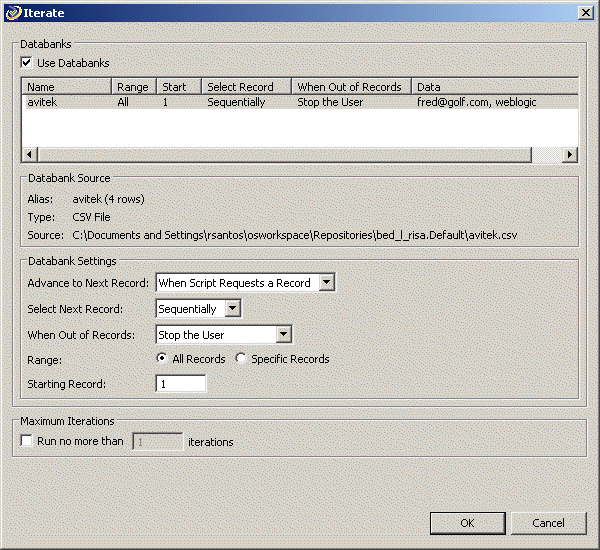Screen dimensions: 600x550
Task: Click the All cell in Range column
Action: 123,102
